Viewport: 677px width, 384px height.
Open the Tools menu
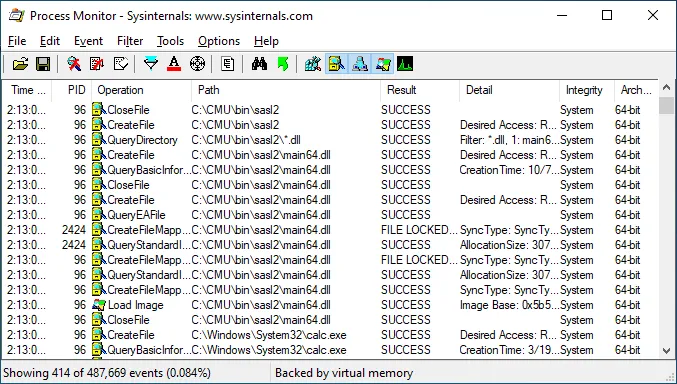170,41
